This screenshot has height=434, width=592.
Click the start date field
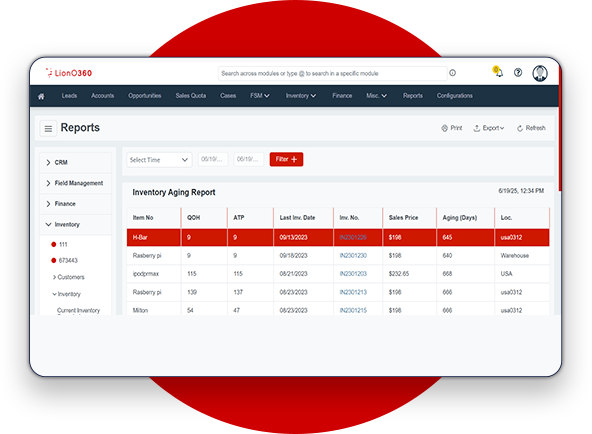tap(213, 159)
